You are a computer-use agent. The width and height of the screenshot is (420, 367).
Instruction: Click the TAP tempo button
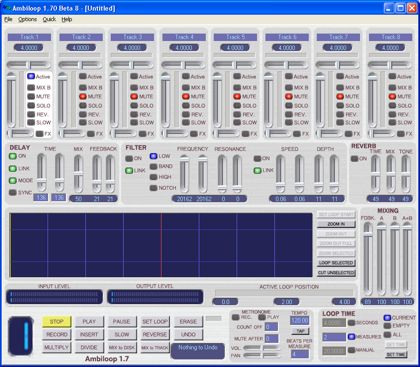[x=300, y=331]
